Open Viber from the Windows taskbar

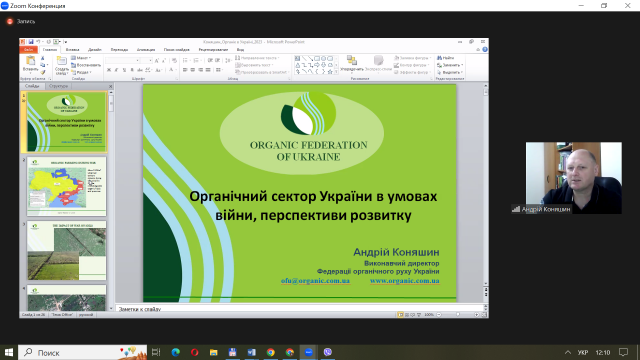click(x=328, y=352)
